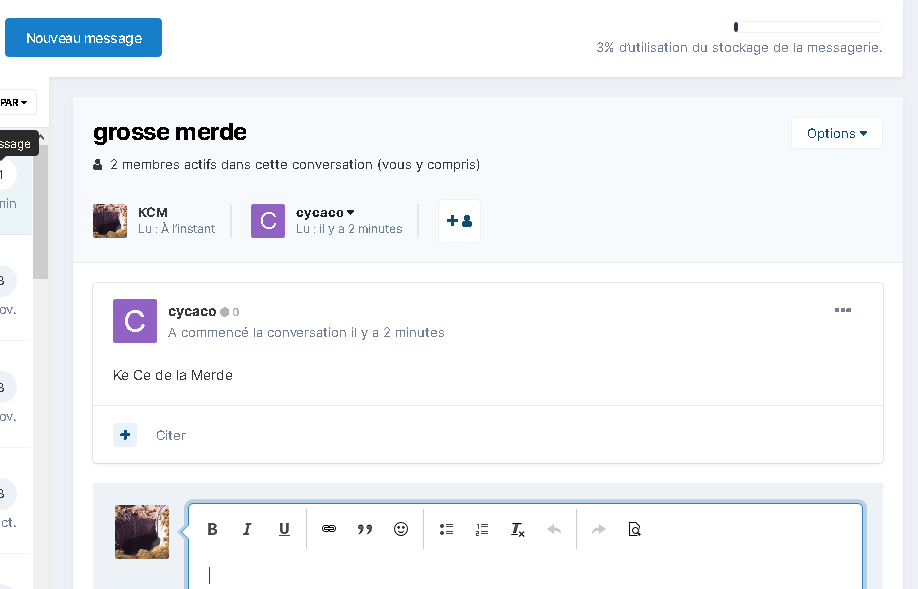918x589 pixels.
Task: Insert a bulleted list
Action: [447, 530]
